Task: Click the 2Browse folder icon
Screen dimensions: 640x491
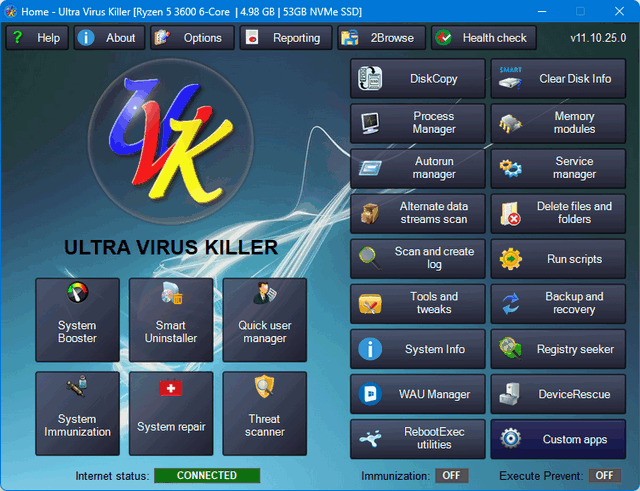Action: click(x=350, y=38)
